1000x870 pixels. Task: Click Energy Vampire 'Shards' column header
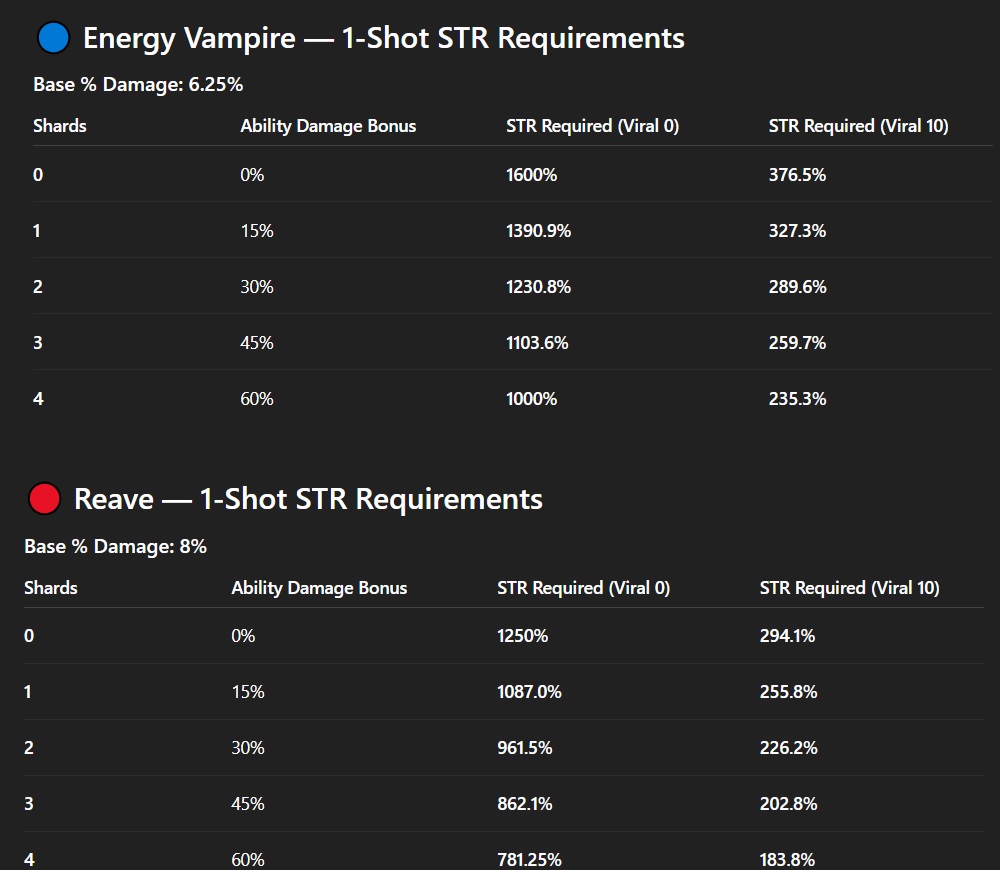click(x=59, y=126)
